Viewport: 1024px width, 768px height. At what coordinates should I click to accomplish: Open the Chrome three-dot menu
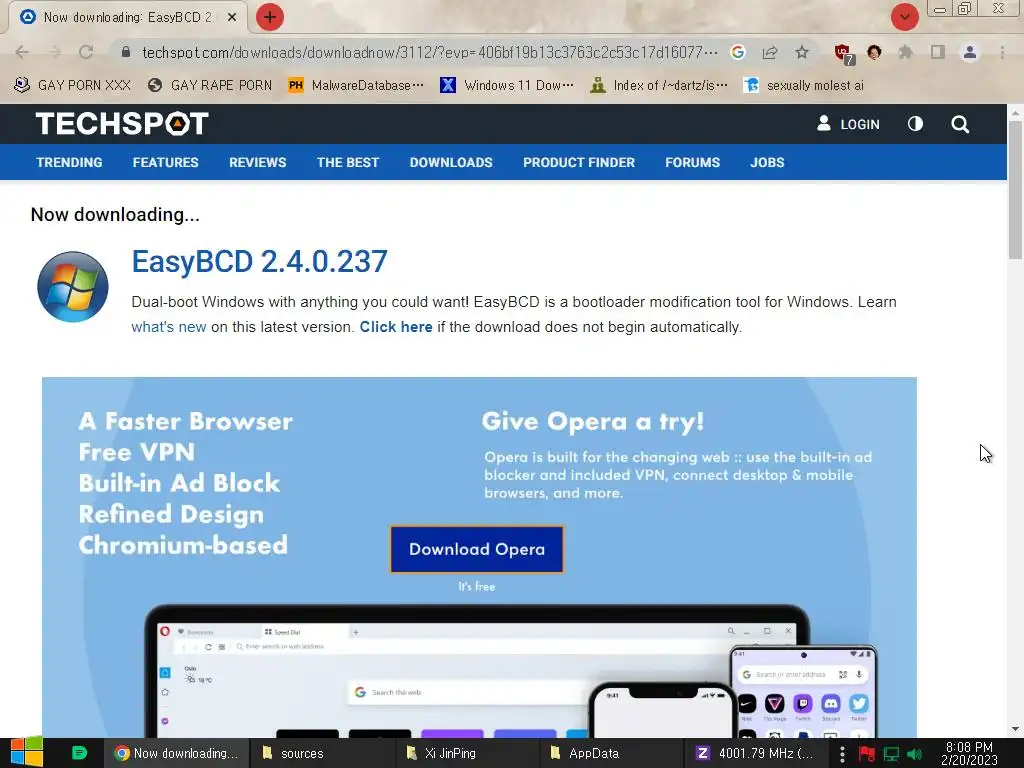point(1002,52)
